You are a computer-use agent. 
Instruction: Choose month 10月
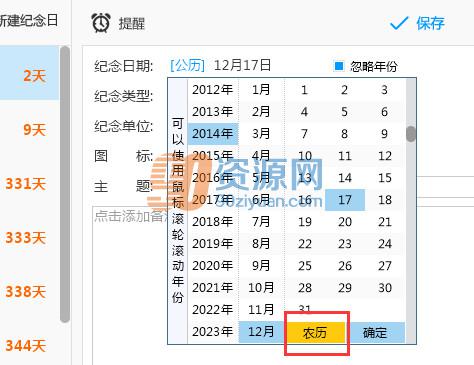pos(261,288)
